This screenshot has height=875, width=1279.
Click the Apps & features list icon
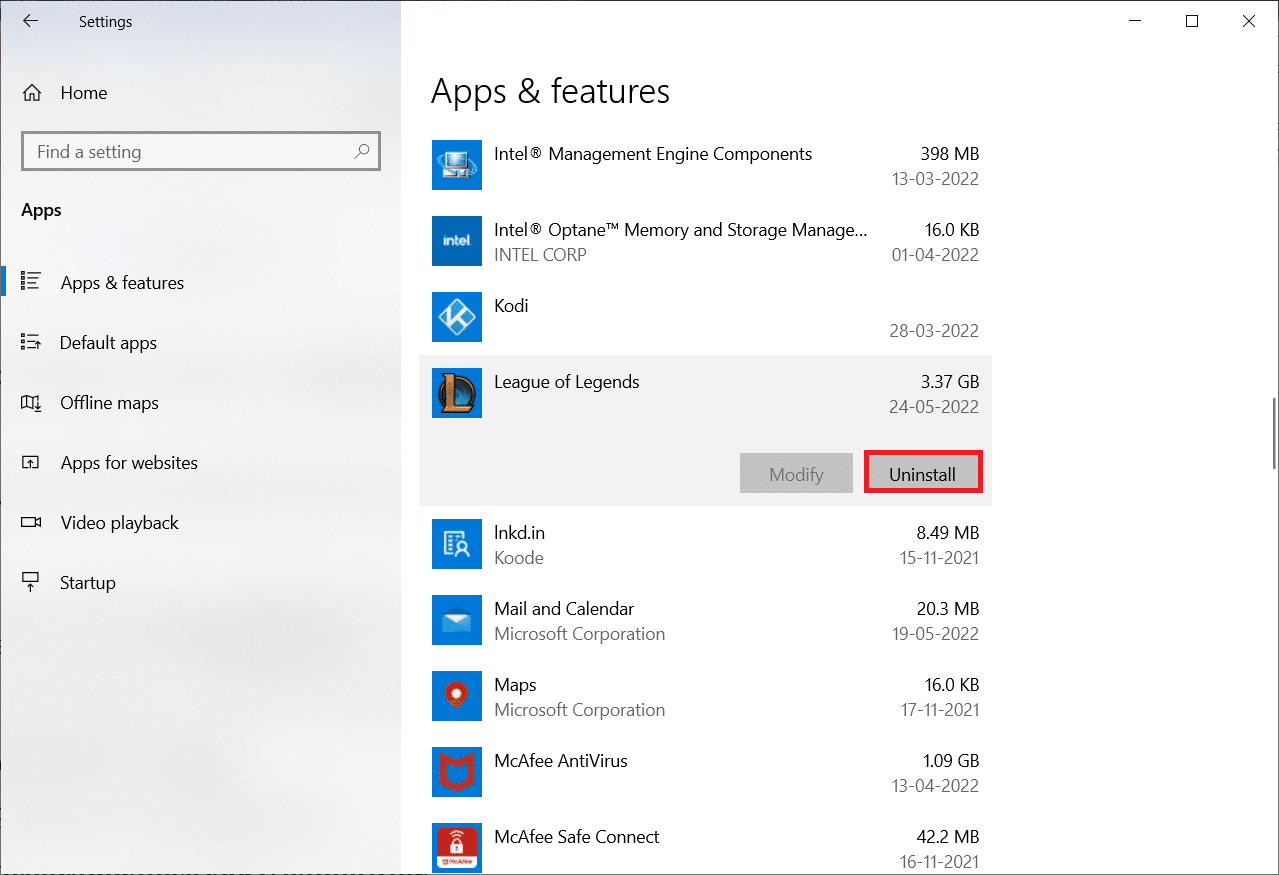point(30,282)
